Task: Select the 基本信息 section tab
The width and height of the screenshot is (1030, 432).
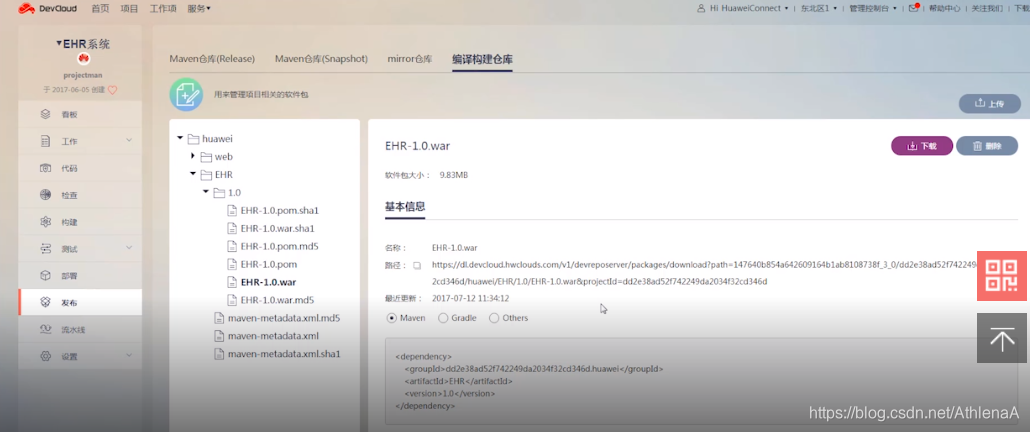Action: 405,205
